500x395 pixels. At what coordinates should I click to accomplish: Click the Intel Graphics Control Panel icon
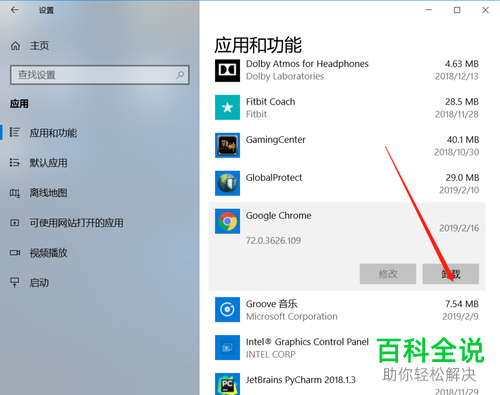coord(227,347)
